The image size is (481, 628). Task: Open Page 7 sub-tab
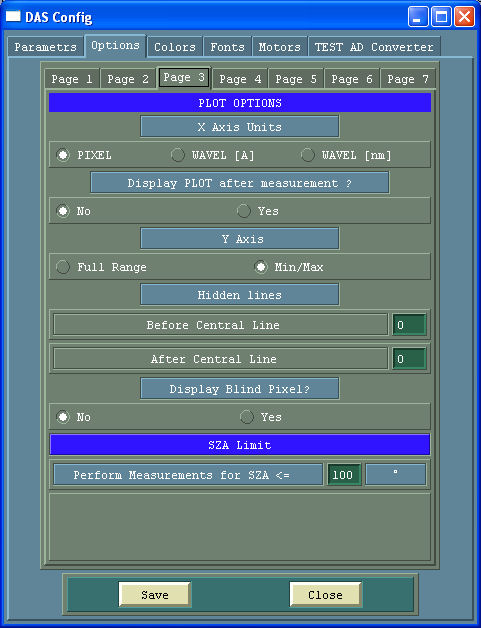408,79
